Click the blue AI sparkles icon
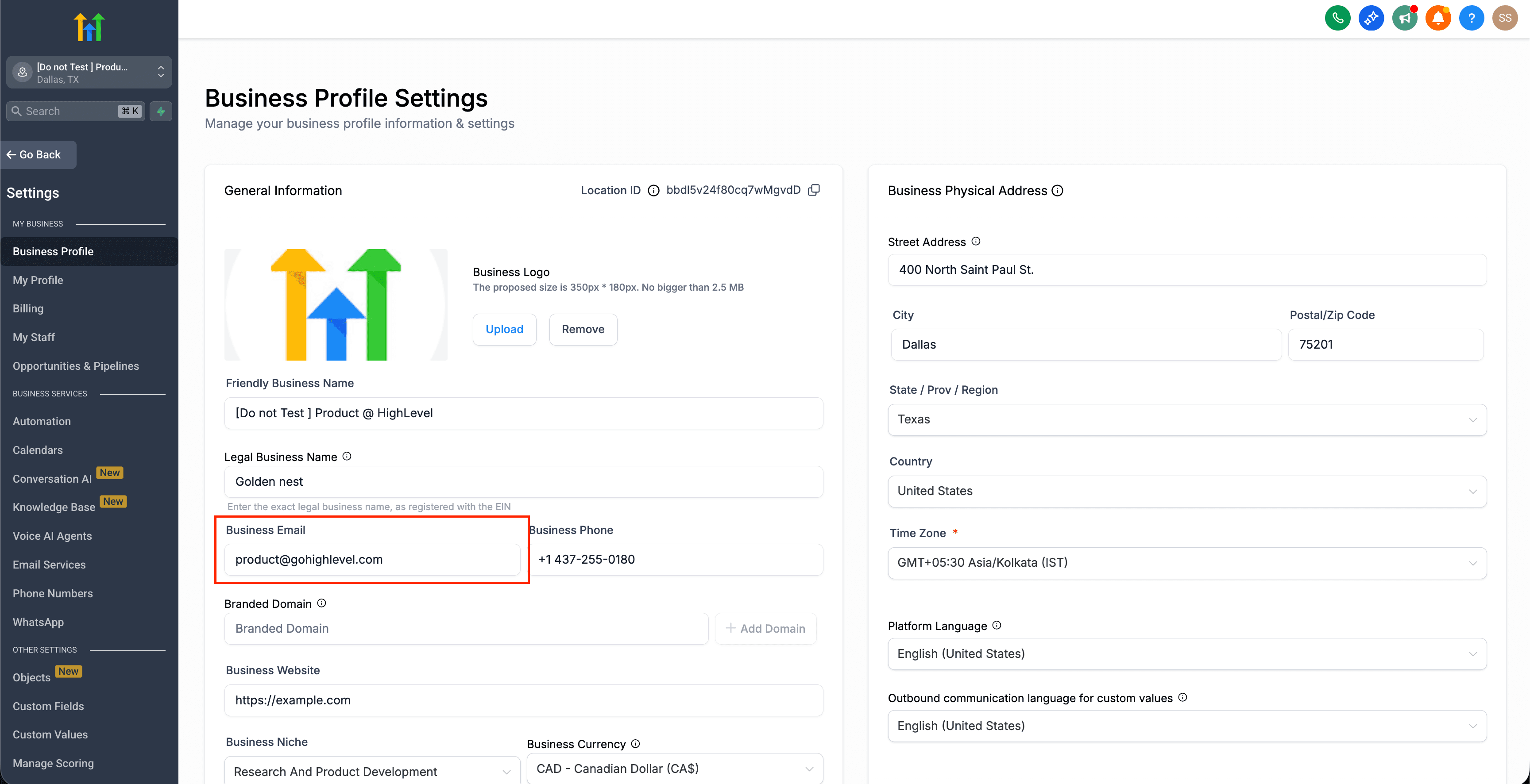 coord(1372,18)
